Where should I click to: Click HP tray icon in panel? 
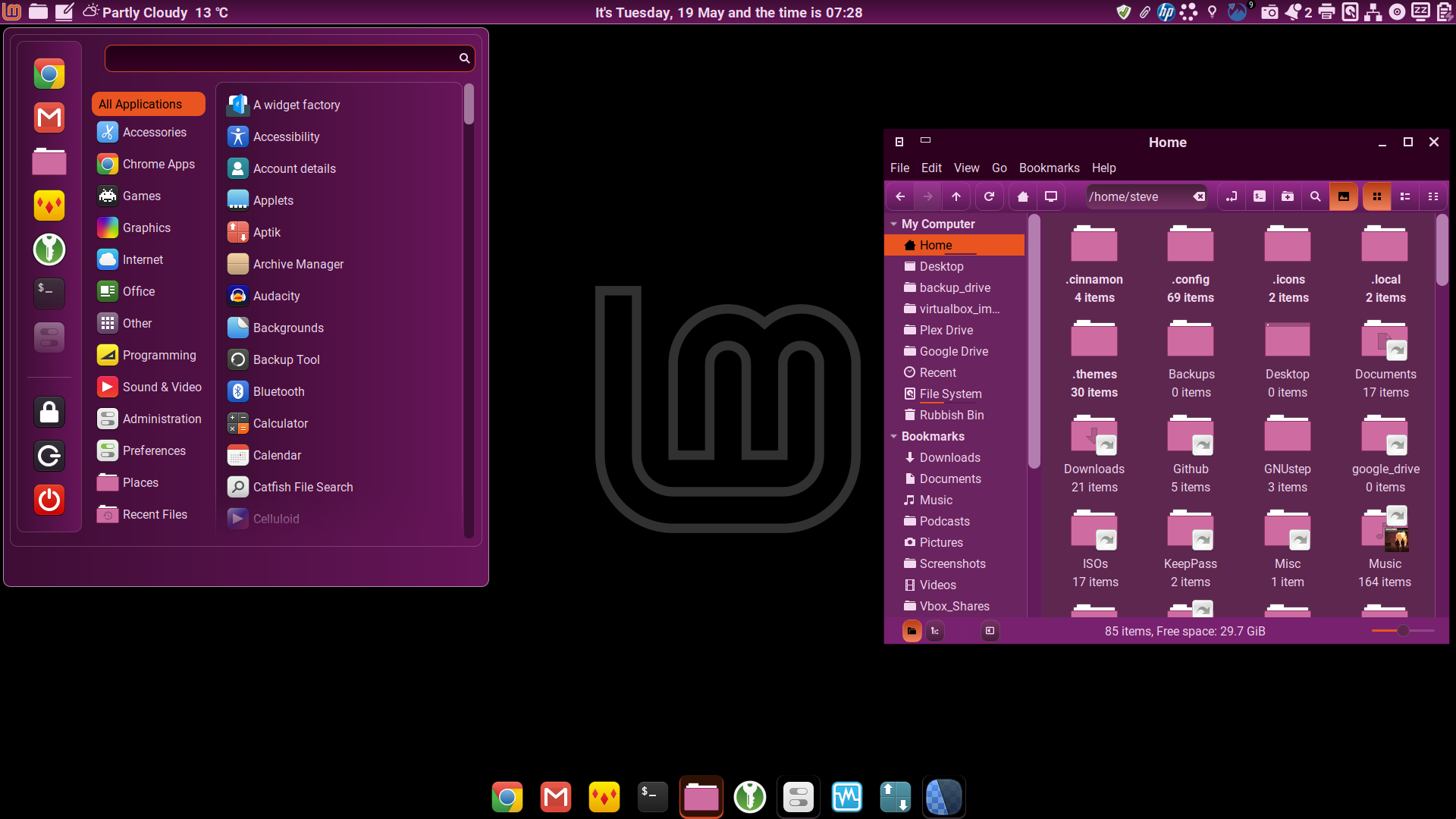[x=1166, y=11]
